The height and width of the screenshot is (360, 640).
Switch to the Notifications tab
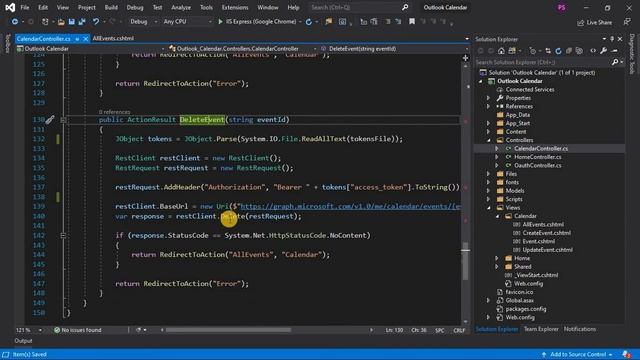pyautogui.click(x=580, y=329)
